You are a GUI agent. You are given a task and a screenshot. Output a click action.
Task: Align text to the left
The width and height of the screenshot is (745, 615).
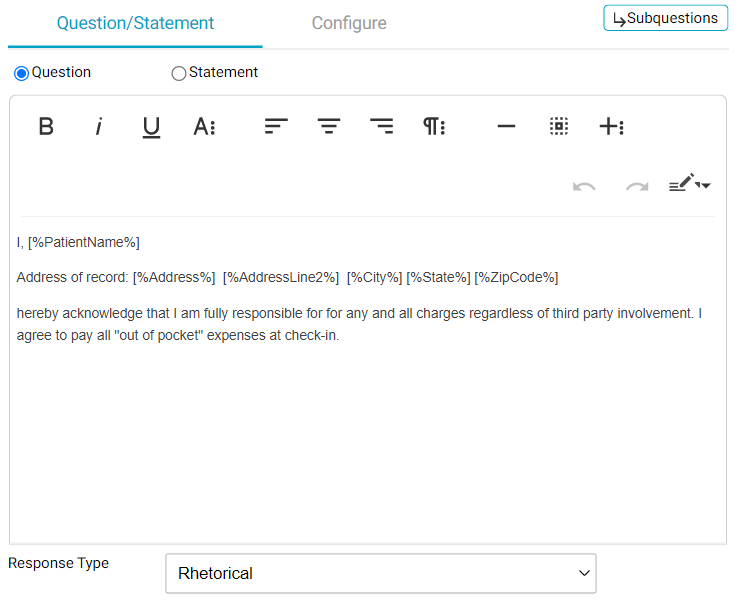276,127
